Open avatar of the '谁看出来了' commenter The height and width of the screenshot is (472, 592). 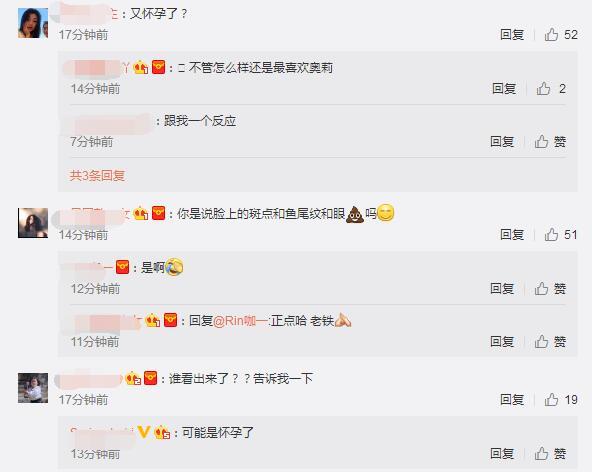[33, 388]
